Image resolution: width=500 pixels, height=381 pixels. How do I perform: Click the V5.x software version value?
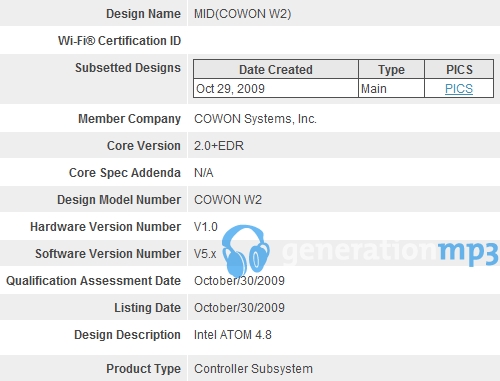(x=205, y=254)
